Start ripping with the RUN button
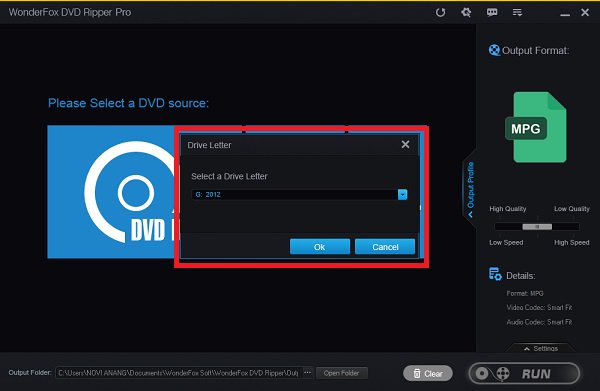 click(x=524, y=373)
